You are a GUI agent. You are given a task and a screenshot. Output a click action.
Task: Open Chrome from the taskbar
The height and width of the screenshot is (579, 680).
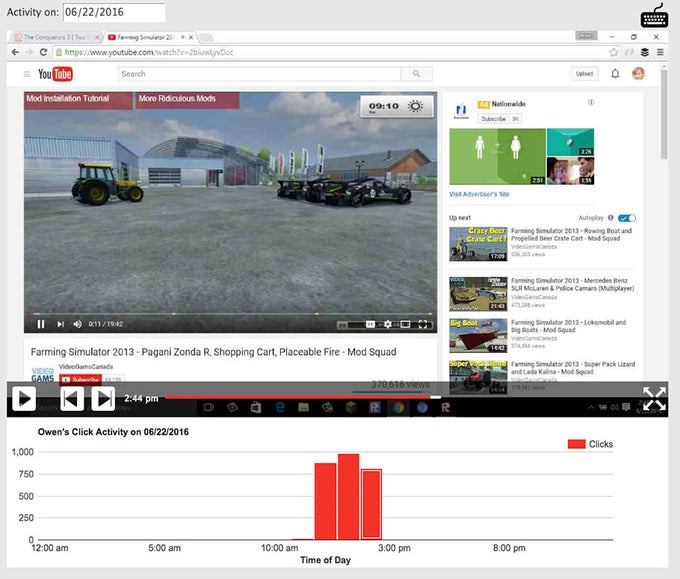(x=398, y=407)
